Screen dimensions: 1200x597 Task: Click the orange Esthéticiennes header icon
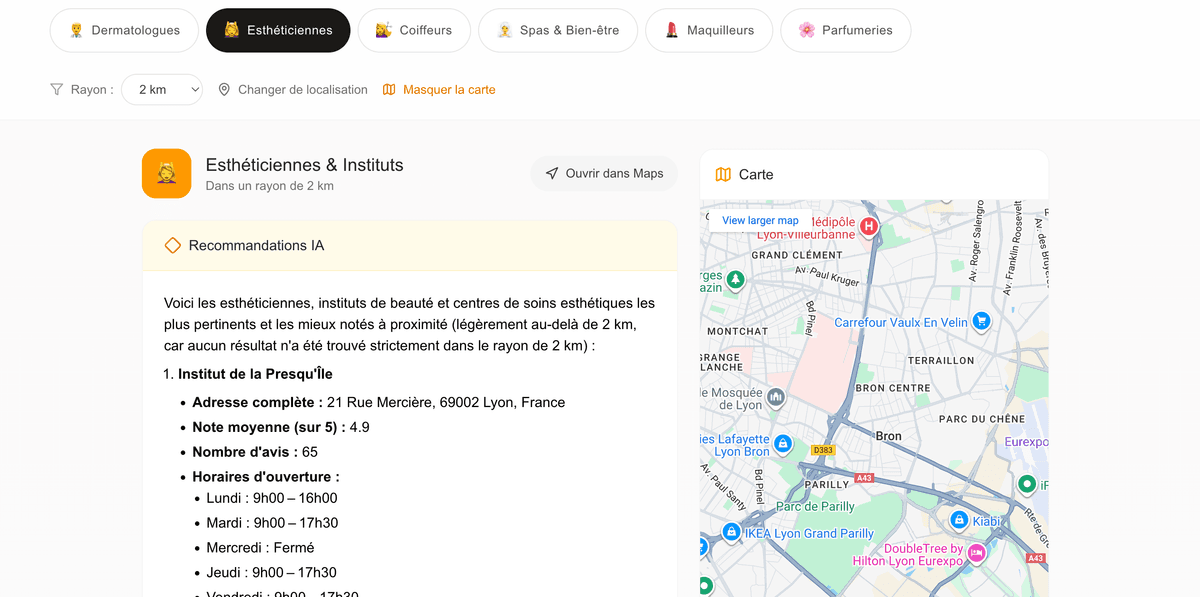[166, 173]
